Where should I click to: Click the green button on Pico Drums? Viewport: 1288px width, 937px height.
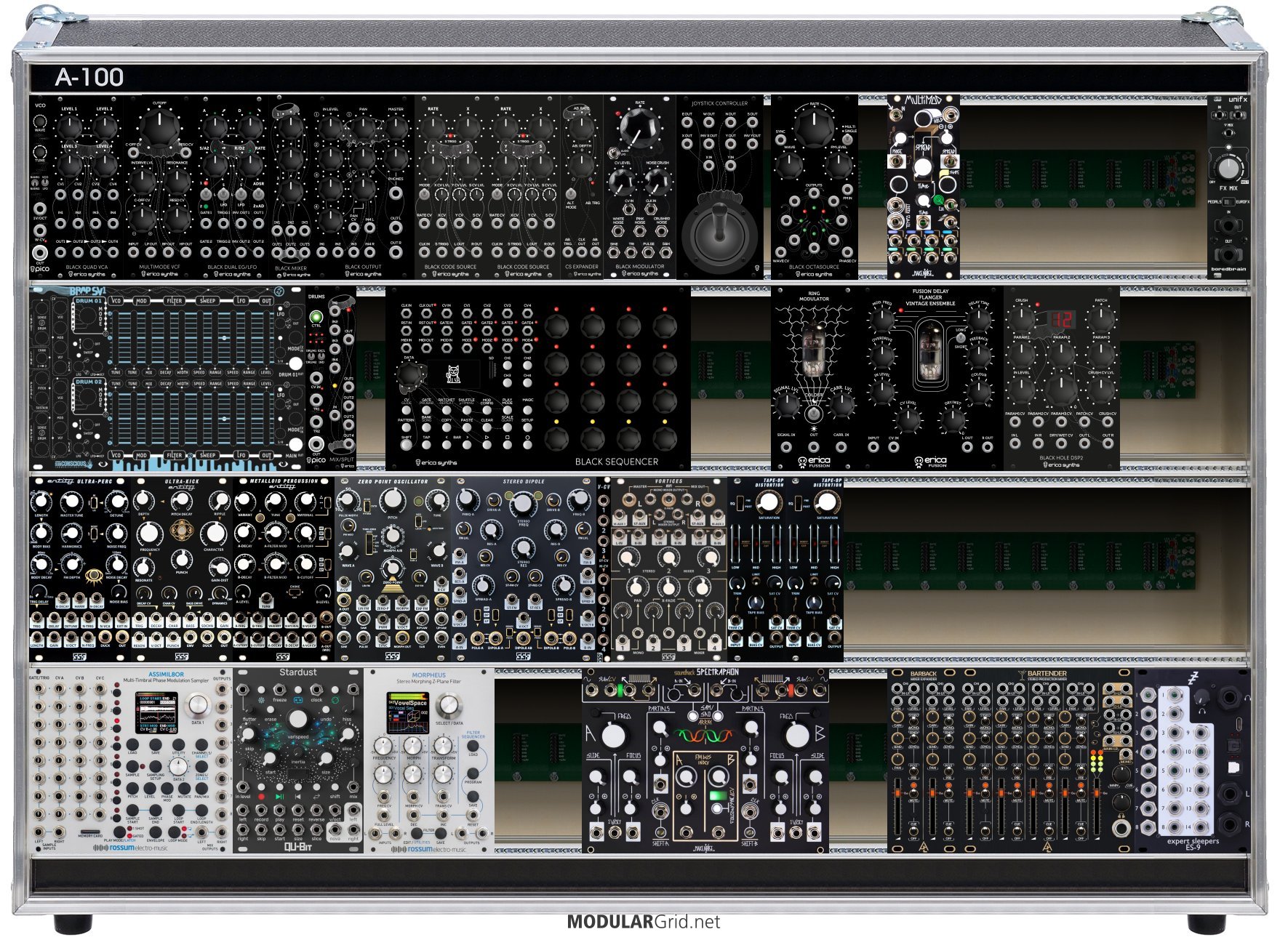[316, 317]
